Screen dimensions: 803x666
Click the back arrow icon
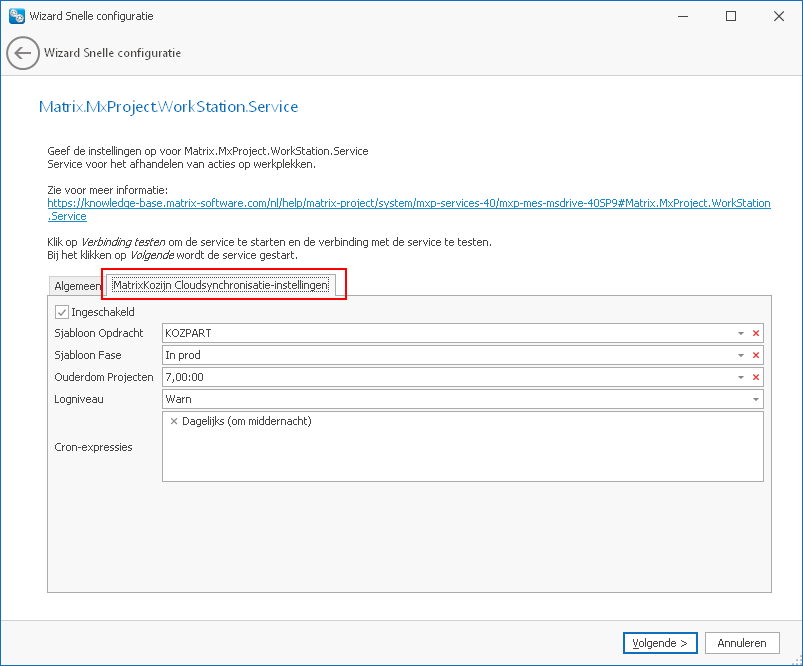[23, 53]
